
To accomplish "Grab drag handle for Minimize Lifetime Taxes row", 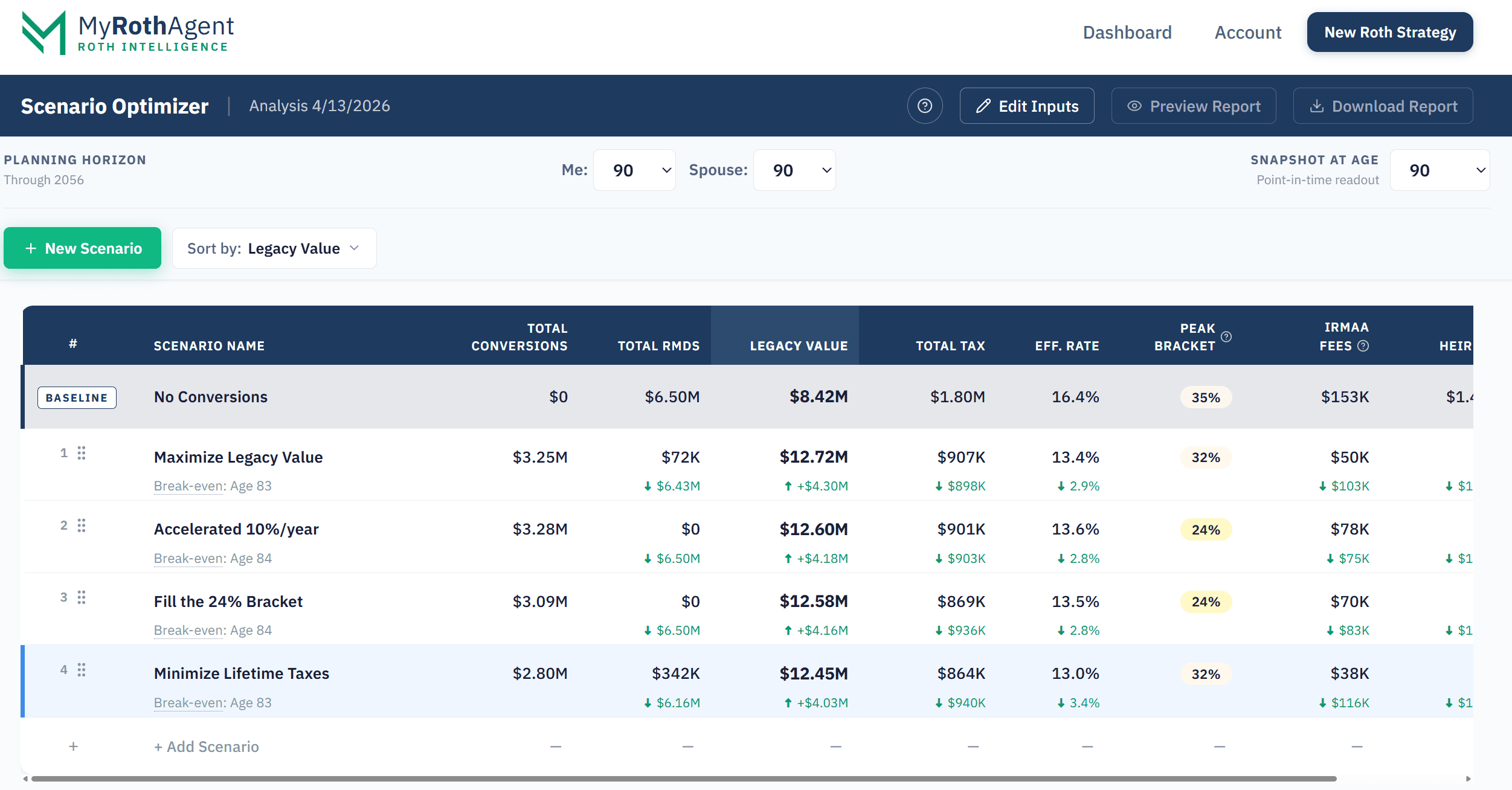I will click(x=82, y=670).
